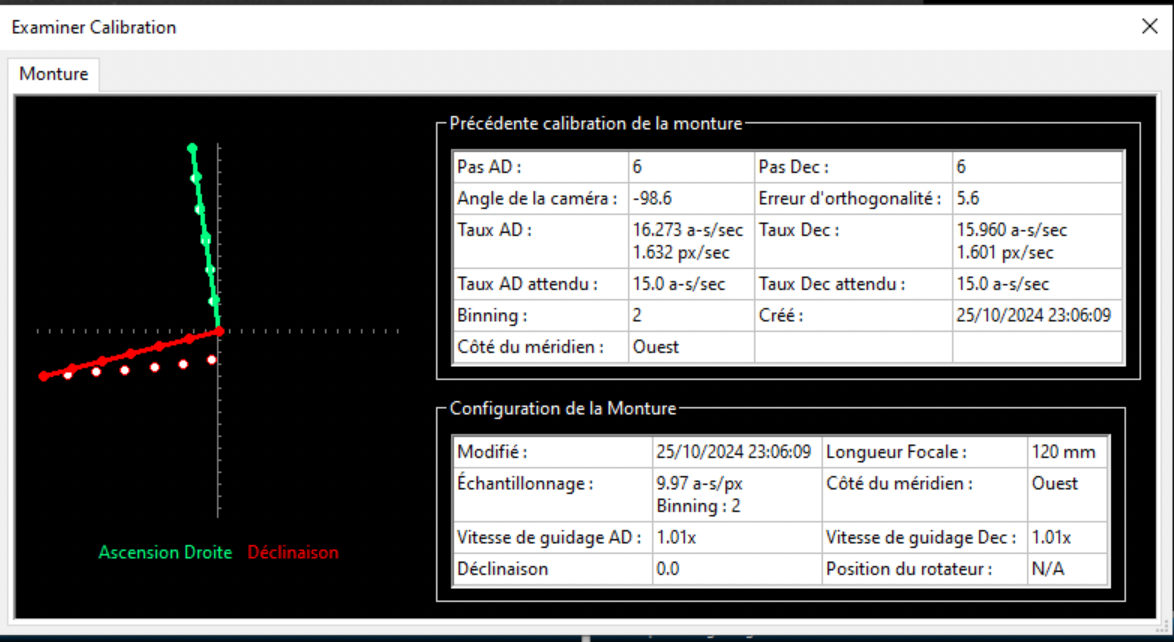The image size is (1174, 642).
Task: Click the Côté du méridien value Ouest in calibration table
Action: 656,348
